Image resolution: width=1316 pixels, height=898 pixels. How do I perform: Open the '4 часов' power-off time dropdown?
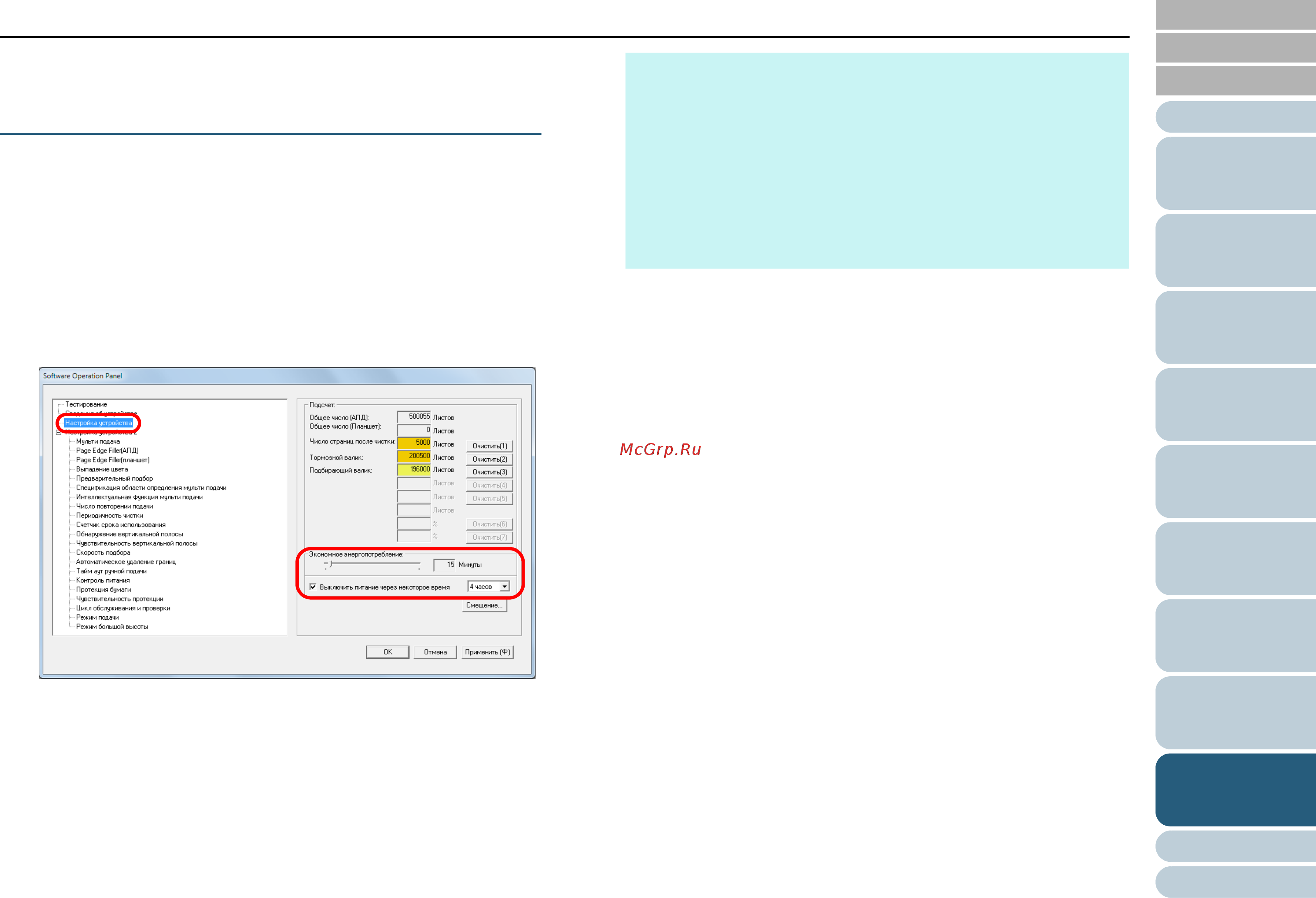click(504, 587)
